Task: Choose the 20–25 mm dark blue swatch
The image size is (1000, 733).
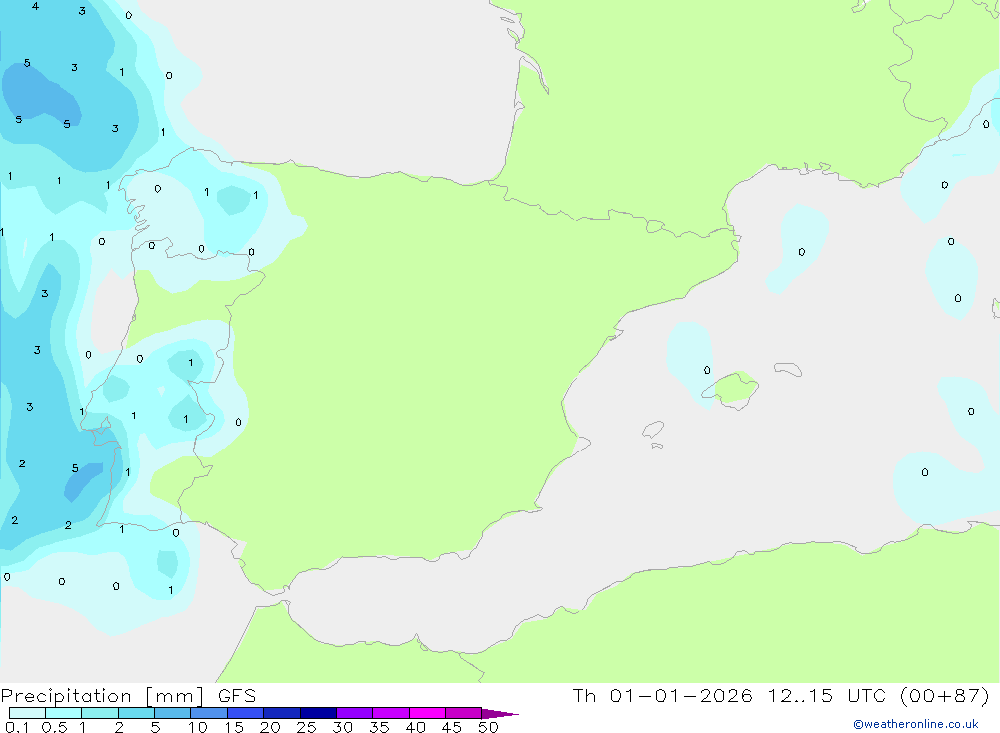Action: click(x=282, y=713)
